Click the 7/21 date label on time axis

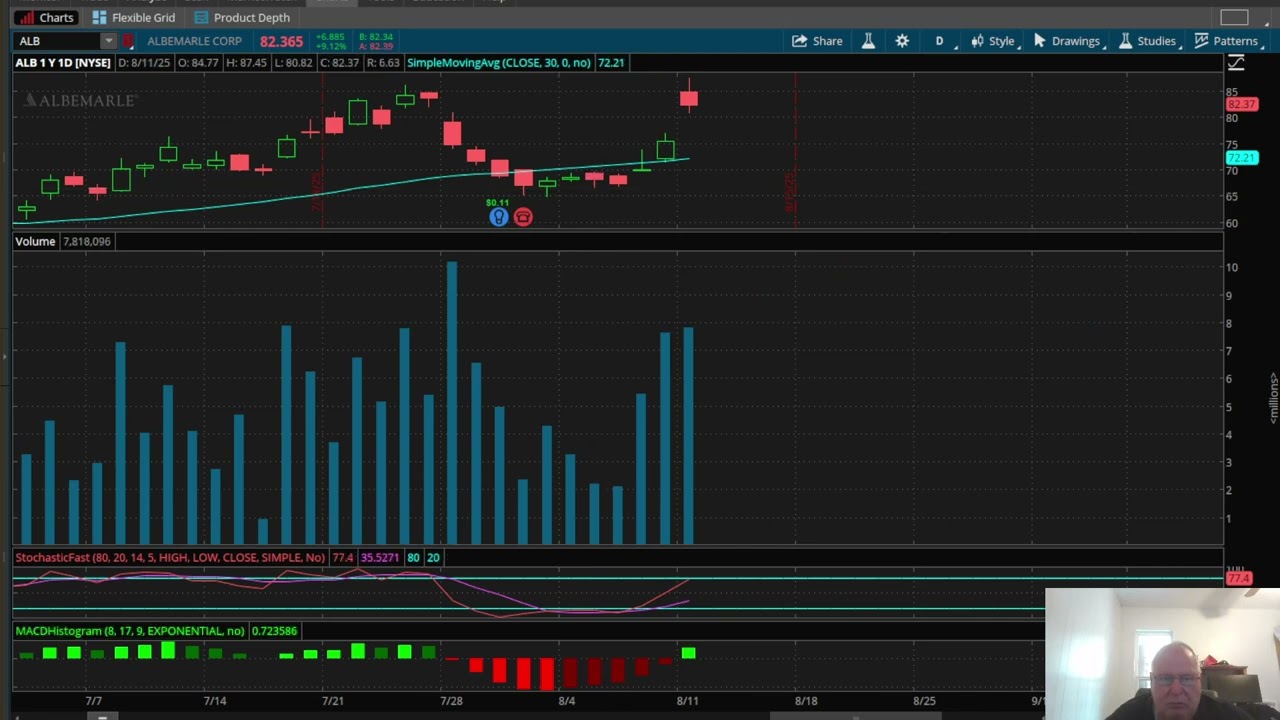point(332,701)
